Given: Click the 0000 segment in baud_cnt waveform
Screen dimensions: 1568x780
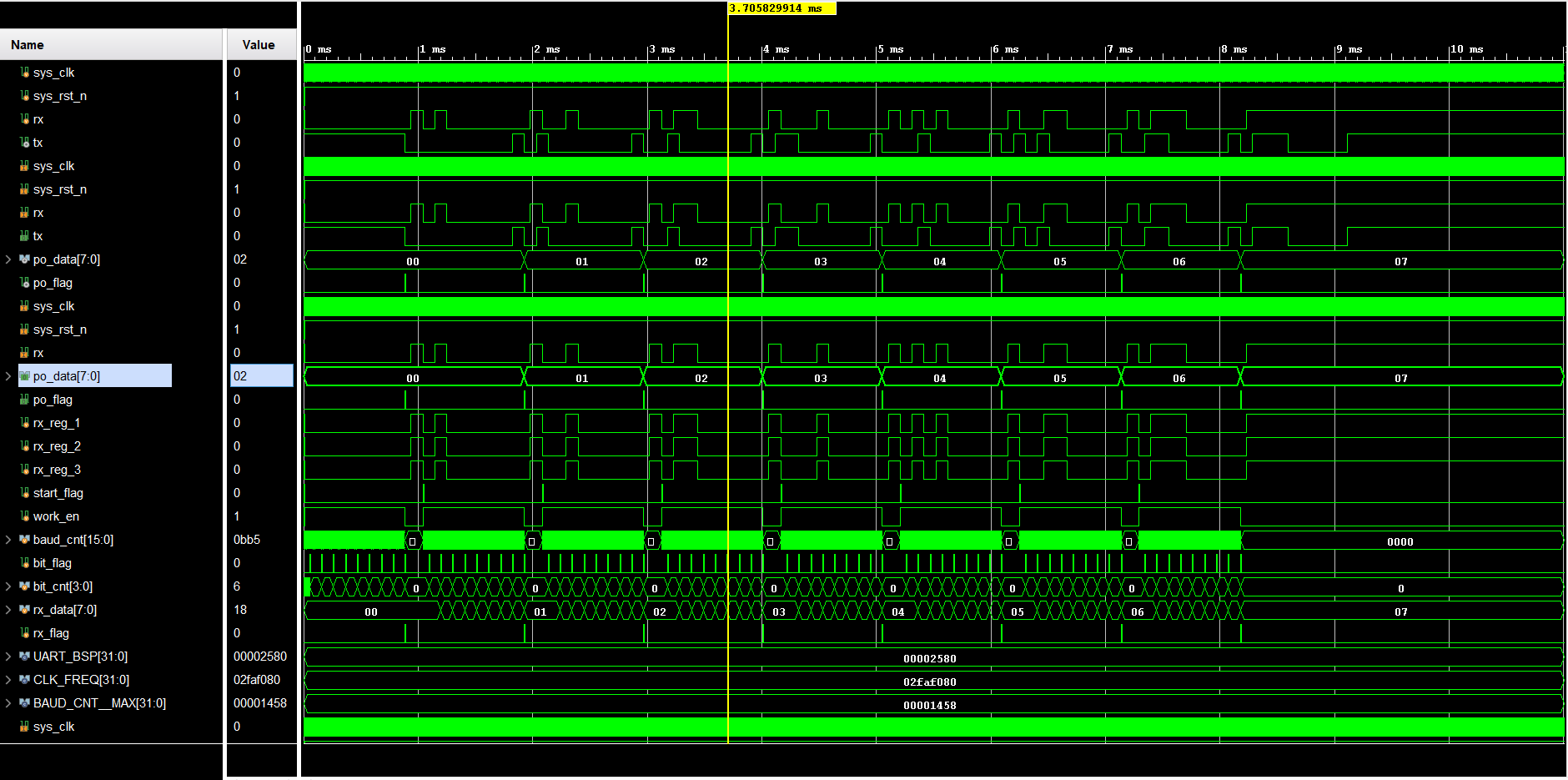Looking at the screenshot, I should pyautogui.click(x=1400, y=541).
